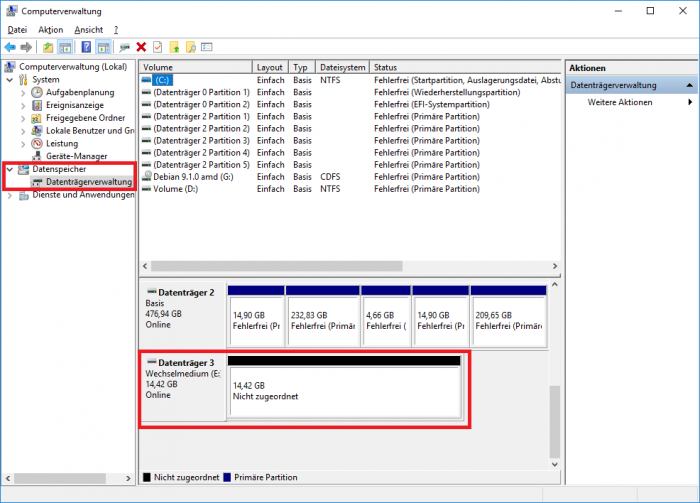
Task: Click the blue question mark help icon
Action: (x=87, y=47)
